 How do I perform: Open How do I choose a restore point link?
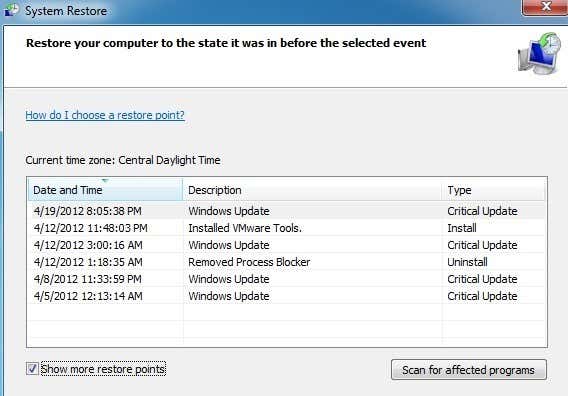coord(105,115)
